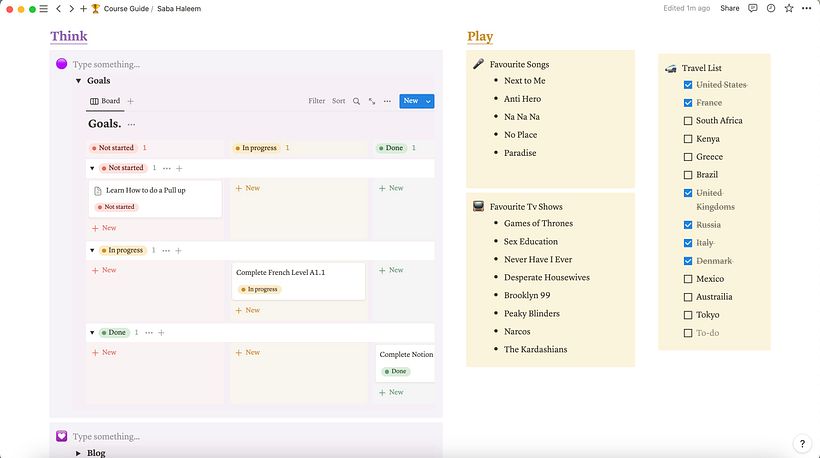The width and height of the screenshot is (820, 458).
Task: Open Goals board as full page
Action: (x=372, y=101)
